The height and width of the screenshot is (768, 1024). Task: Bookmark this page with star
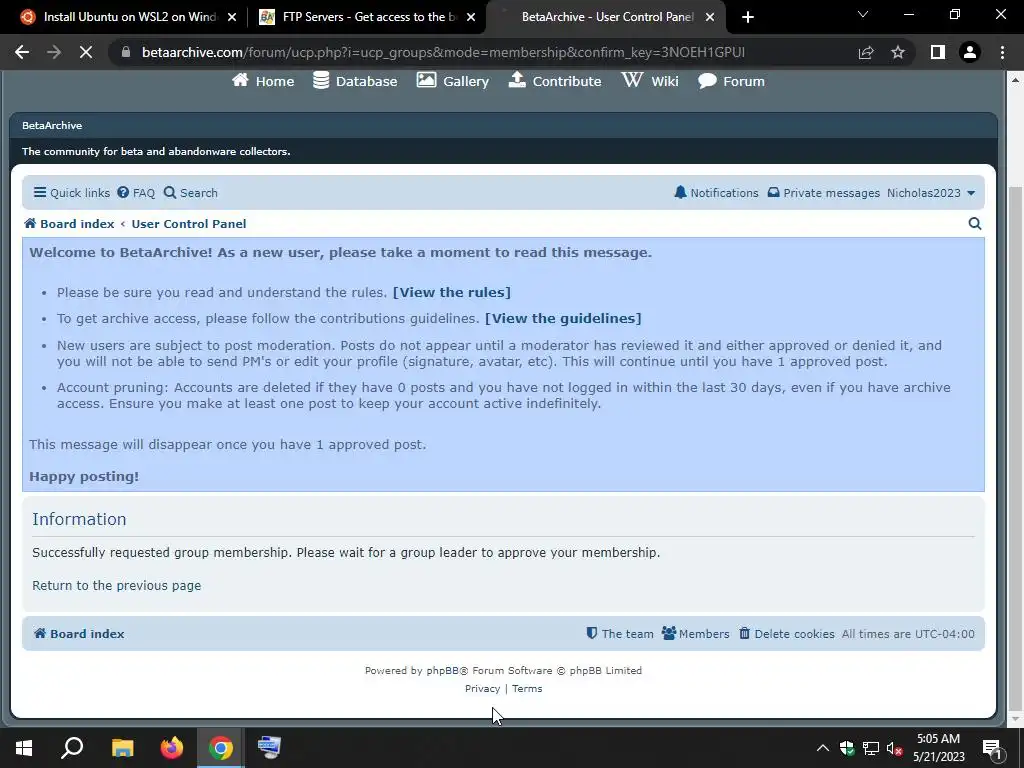tap(898, 52)
